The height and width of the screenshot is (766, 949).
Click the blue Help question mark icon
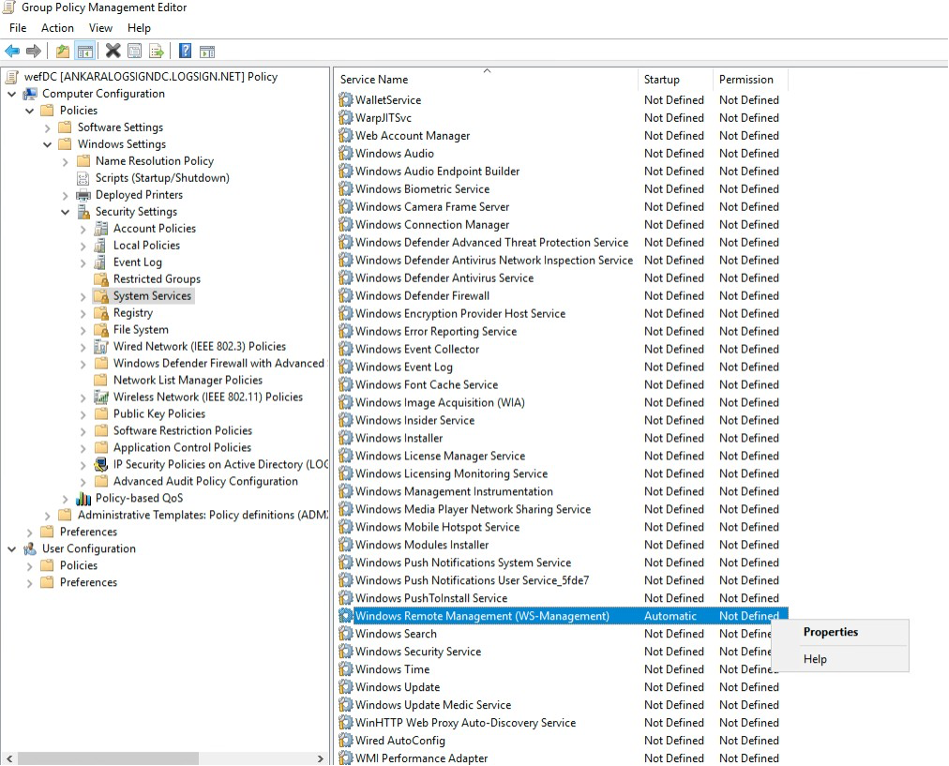point(185,51)
